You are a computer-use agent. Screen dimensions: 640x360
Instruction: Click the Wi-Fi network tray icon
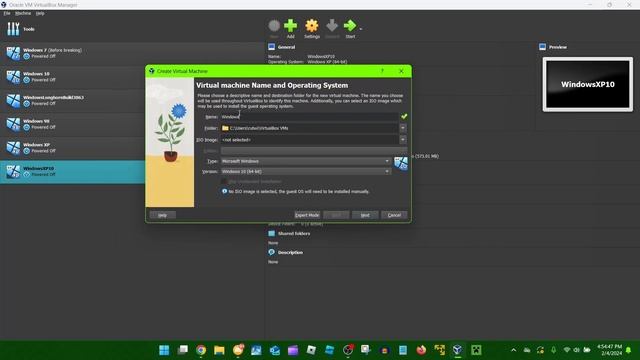(x=567, y=350)
